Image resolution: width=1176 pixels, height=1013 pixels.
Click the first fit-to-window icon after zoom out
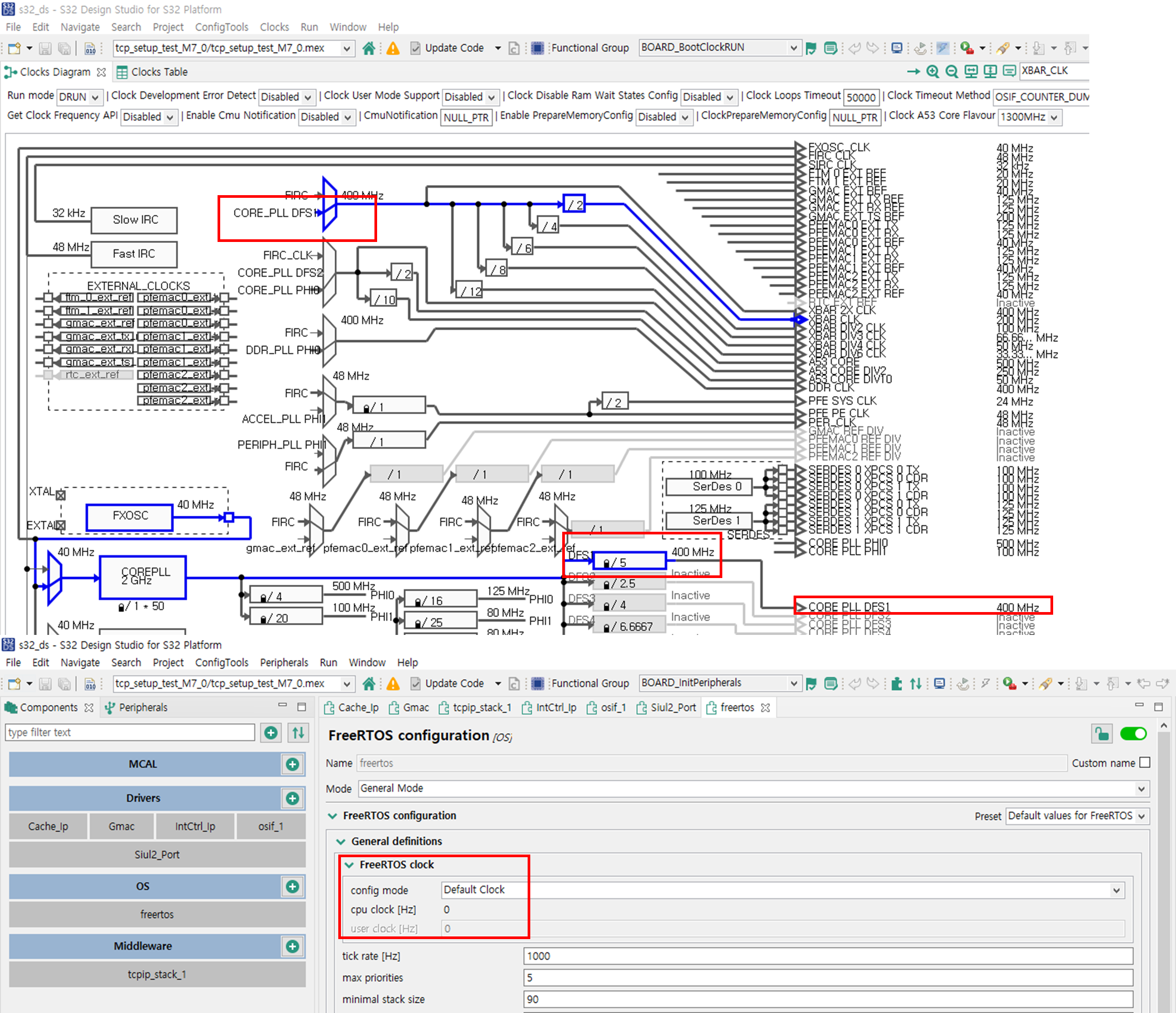coord(971,71)
